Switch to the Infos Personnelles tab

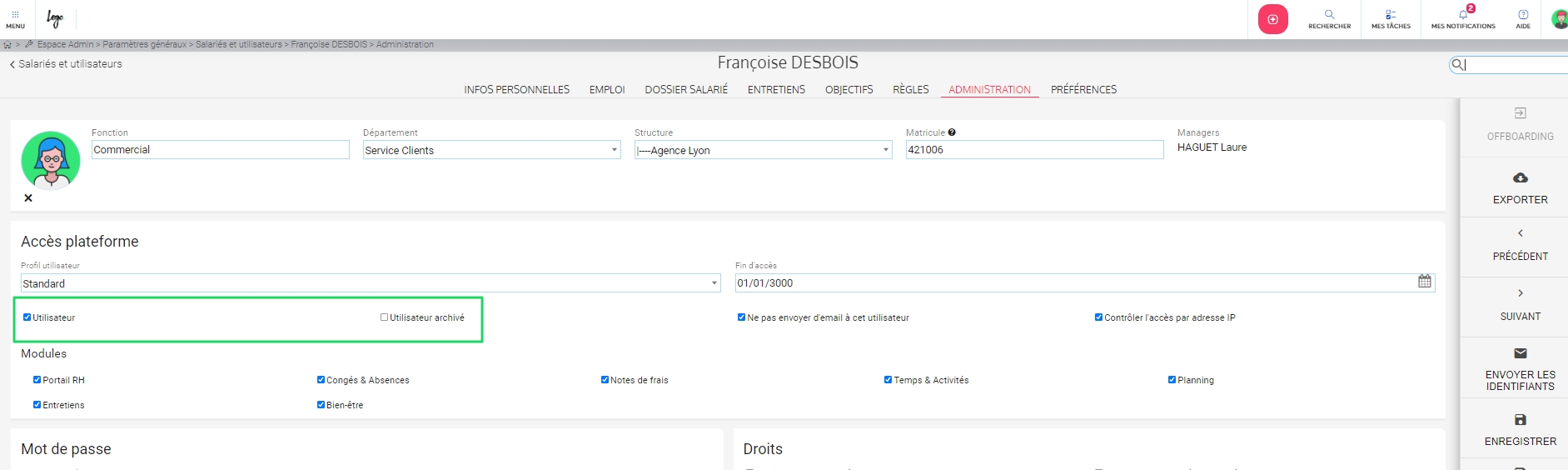pyautogui.click(x=516, y=90)
